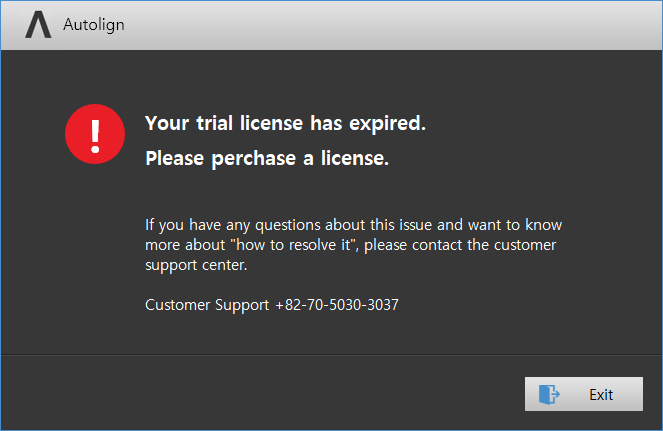Click the phone number +82-70-5030-3037

[337, 305]
